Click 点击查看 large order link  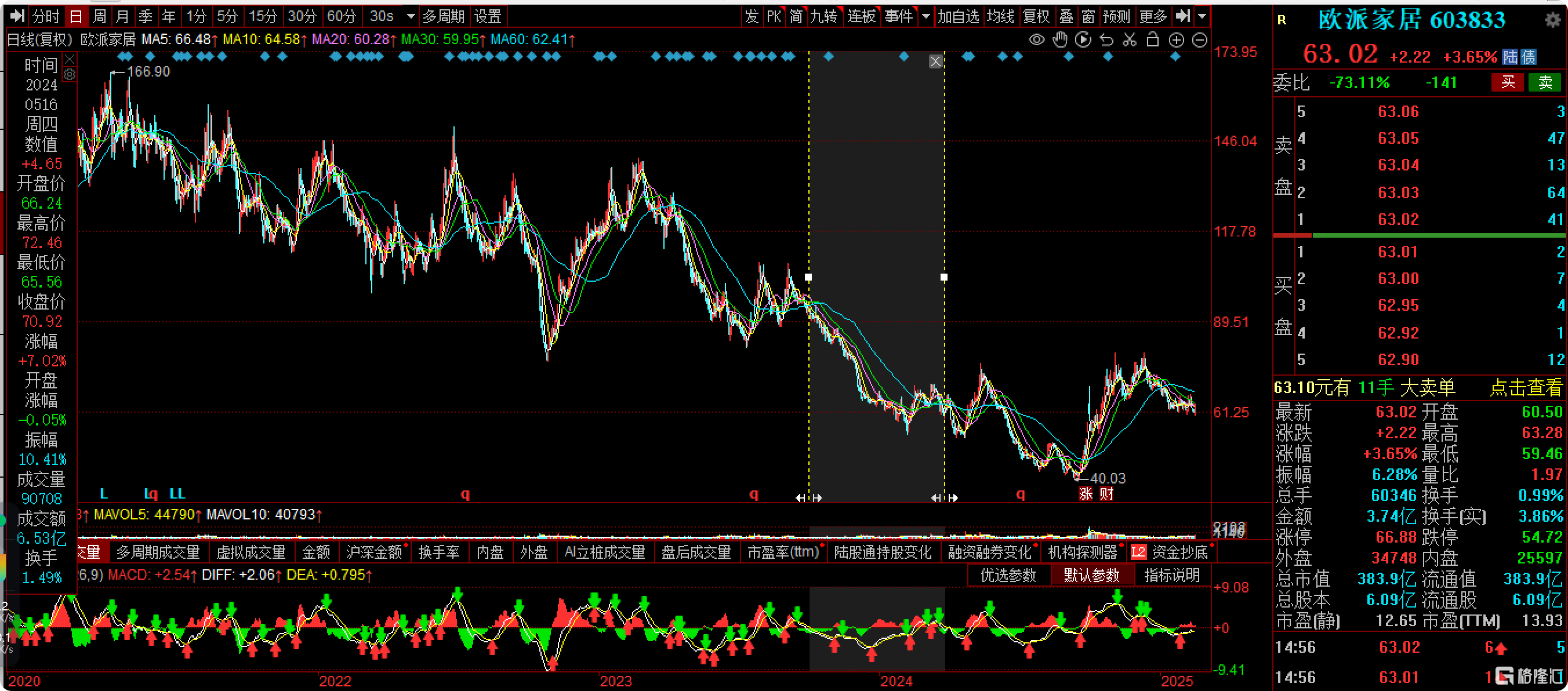(1526, 387)
